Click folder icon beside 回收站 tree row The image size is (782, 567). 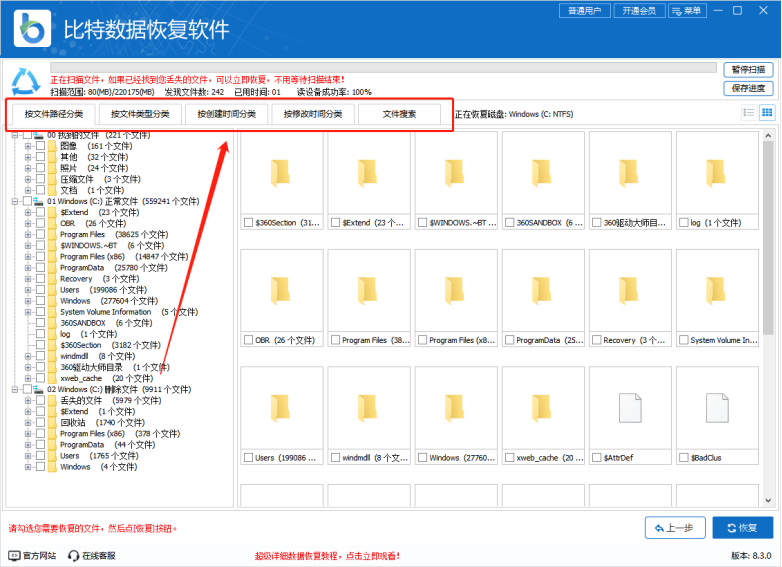(x=52, y=422)
